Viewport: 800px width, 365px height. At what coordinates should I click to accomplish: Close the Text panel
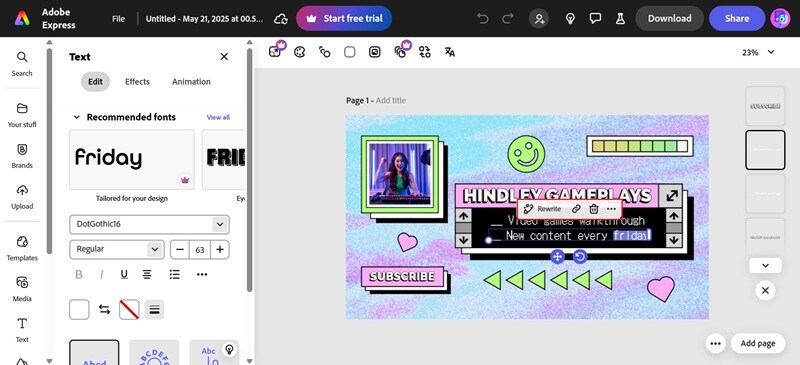click(x=224, y=57)
